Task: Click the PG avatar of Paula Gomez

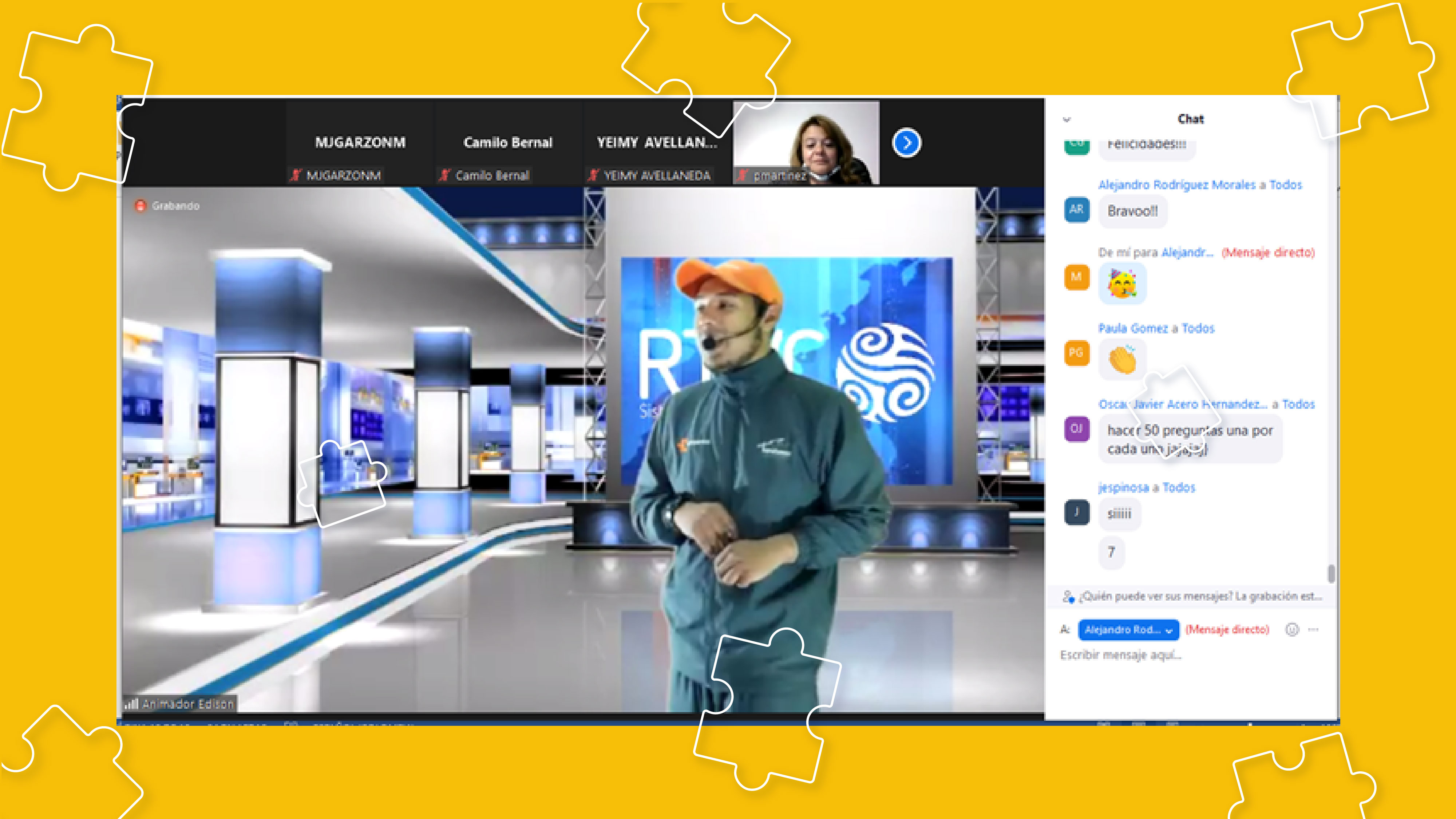Action: (x=1076, y=353)
